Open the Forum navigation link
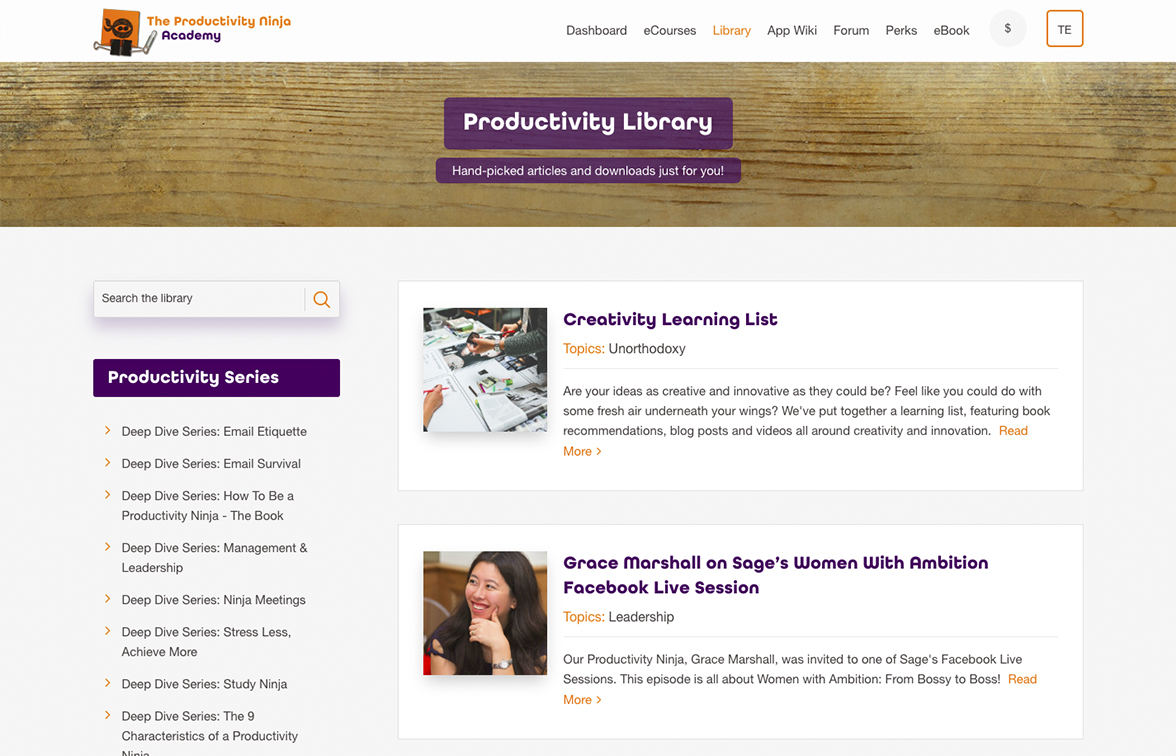Image resolution: width=1176 pixels, height=756 pixels. 851,30
